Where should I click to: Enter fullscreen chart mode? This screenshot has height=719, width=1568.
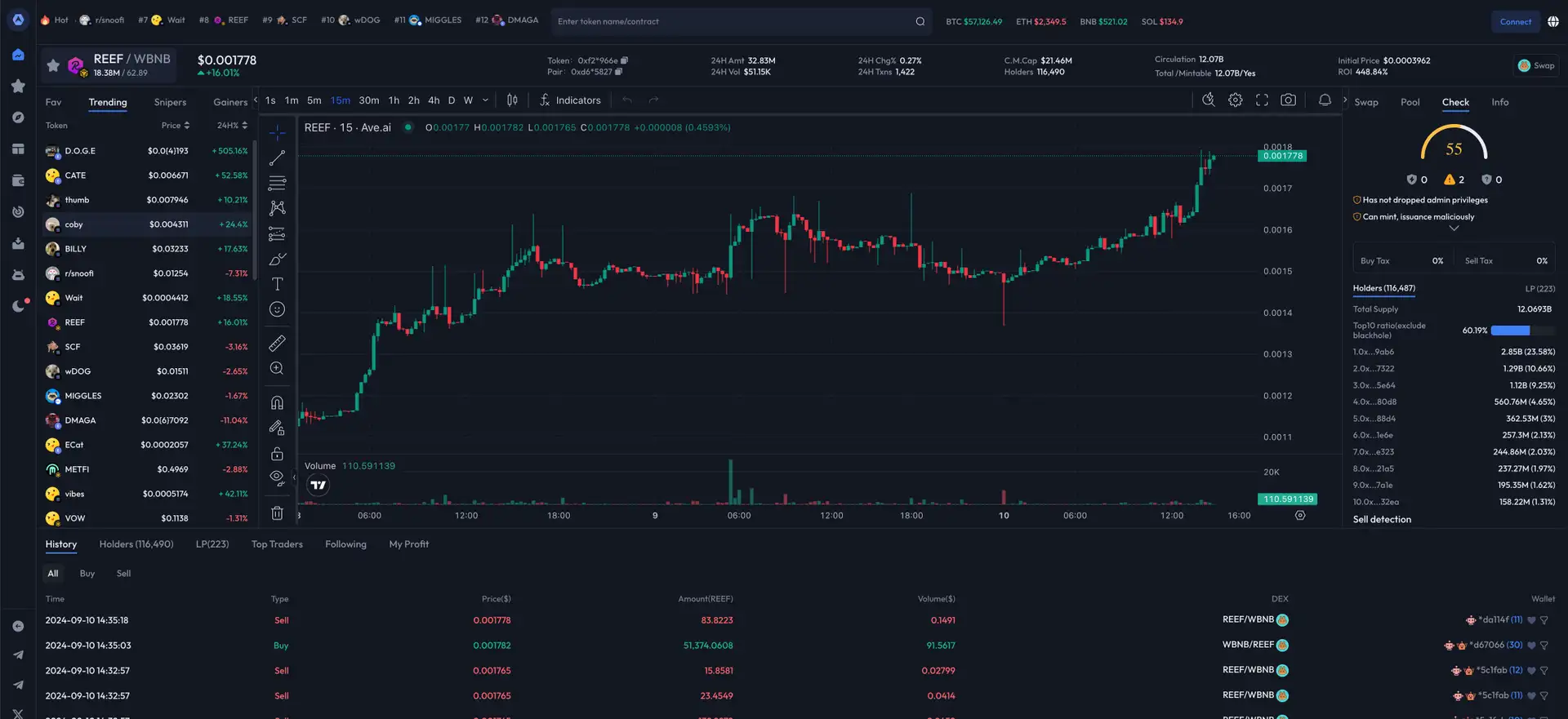[x=1262, y=100]
